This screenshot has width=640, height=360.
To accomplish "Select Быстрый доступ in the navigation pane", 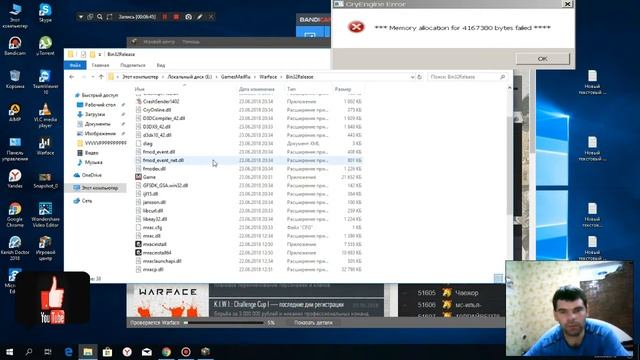I will pyautogui.click(x=99, y=95).
